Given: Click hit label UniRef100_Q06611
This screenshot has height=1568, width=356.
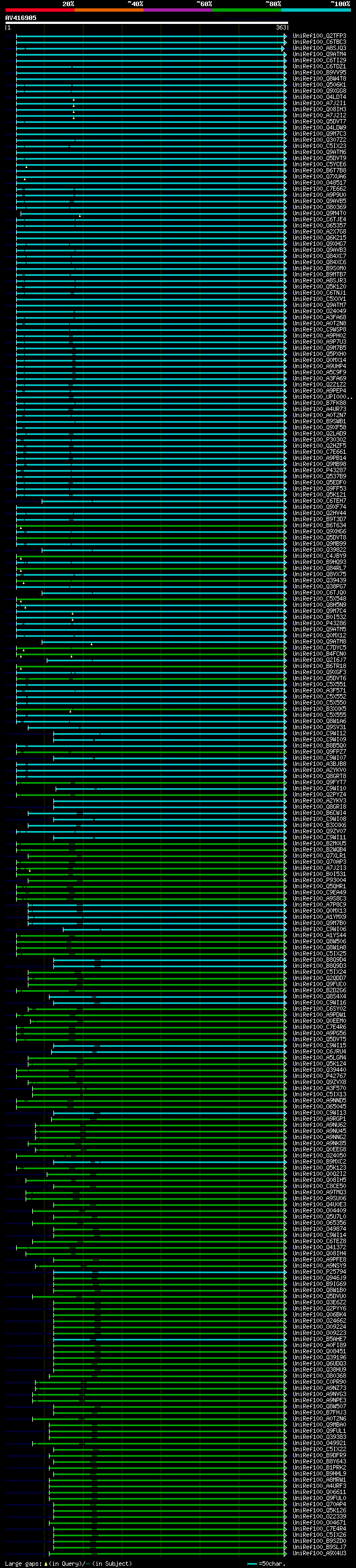Looking at the screenshot, I should 319,1492.
